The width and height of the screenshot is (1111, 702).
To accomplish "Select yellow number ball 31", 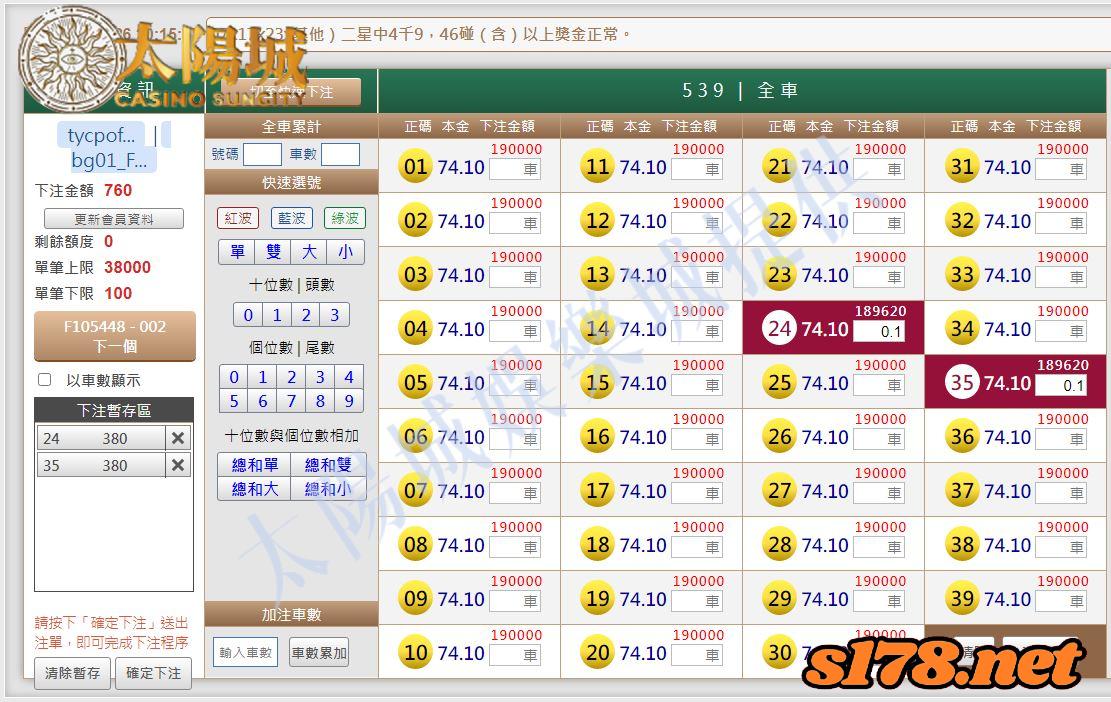I will click(x=962, y=166).
